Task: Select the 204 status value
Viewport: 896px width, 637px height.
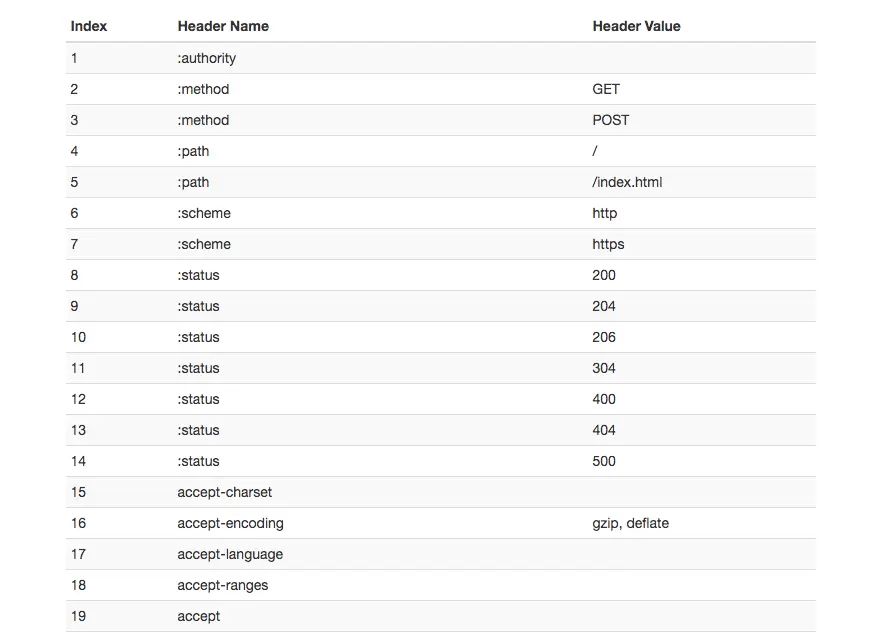Action: tap(604, 306)
